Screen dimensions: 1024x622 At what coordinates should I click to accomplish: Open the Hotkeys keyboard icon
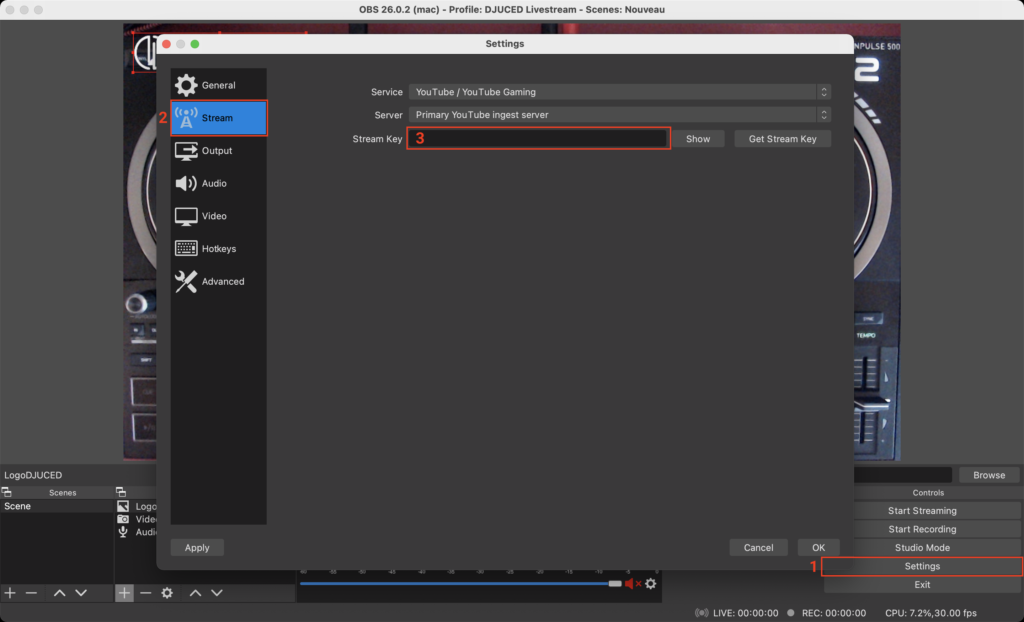click(186, 249)
